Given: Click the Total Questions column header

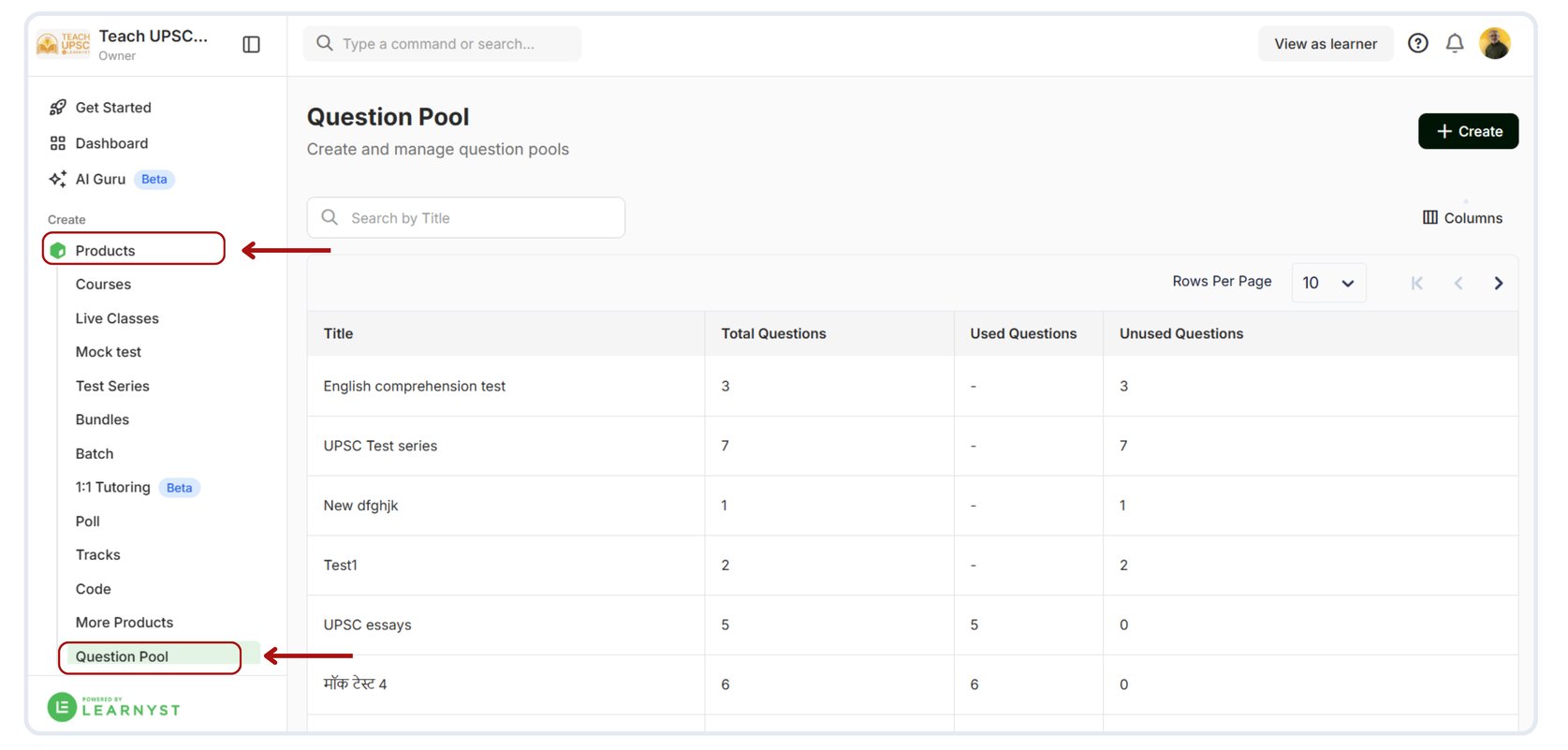Looking at the screenshot, I should tap(773, 333).
